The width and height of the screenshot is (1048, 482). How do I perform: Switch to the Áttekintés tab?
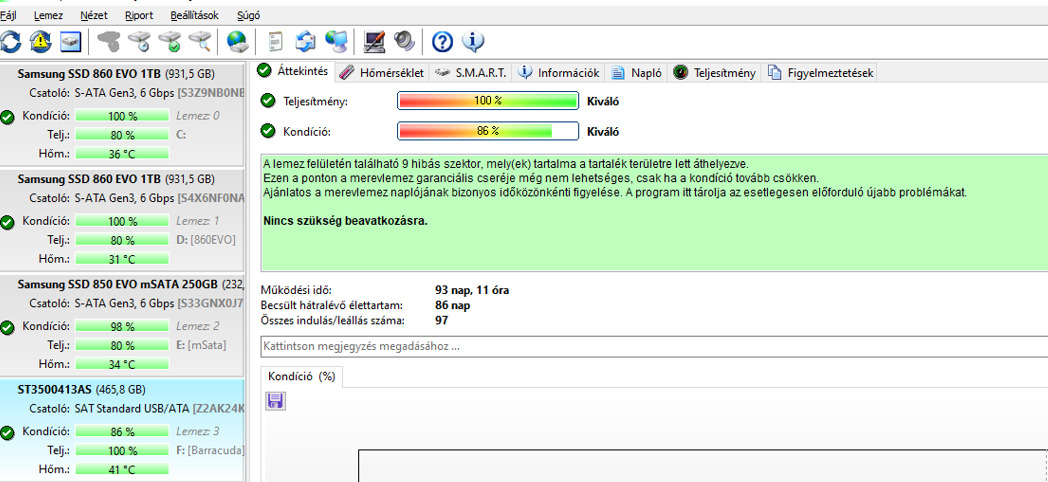[x=293, y=71]
